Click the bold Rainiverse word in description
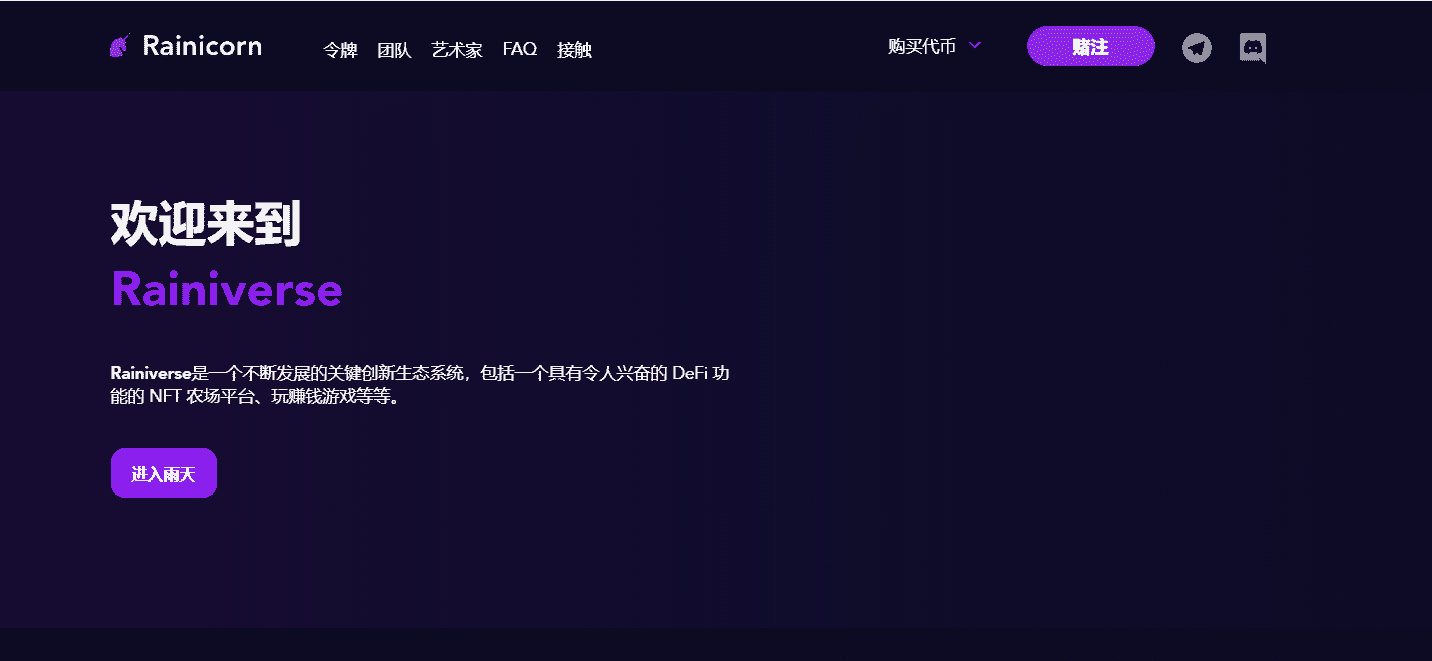 (150, 373)
